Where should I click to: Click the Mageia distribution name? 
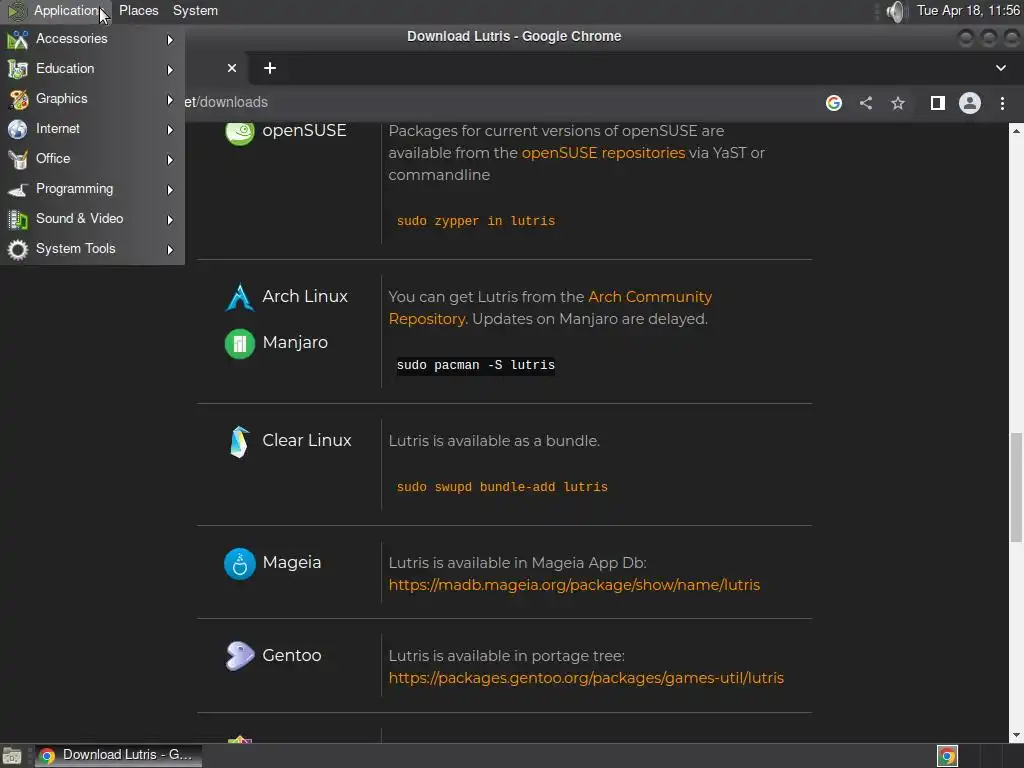pos(291,562)
